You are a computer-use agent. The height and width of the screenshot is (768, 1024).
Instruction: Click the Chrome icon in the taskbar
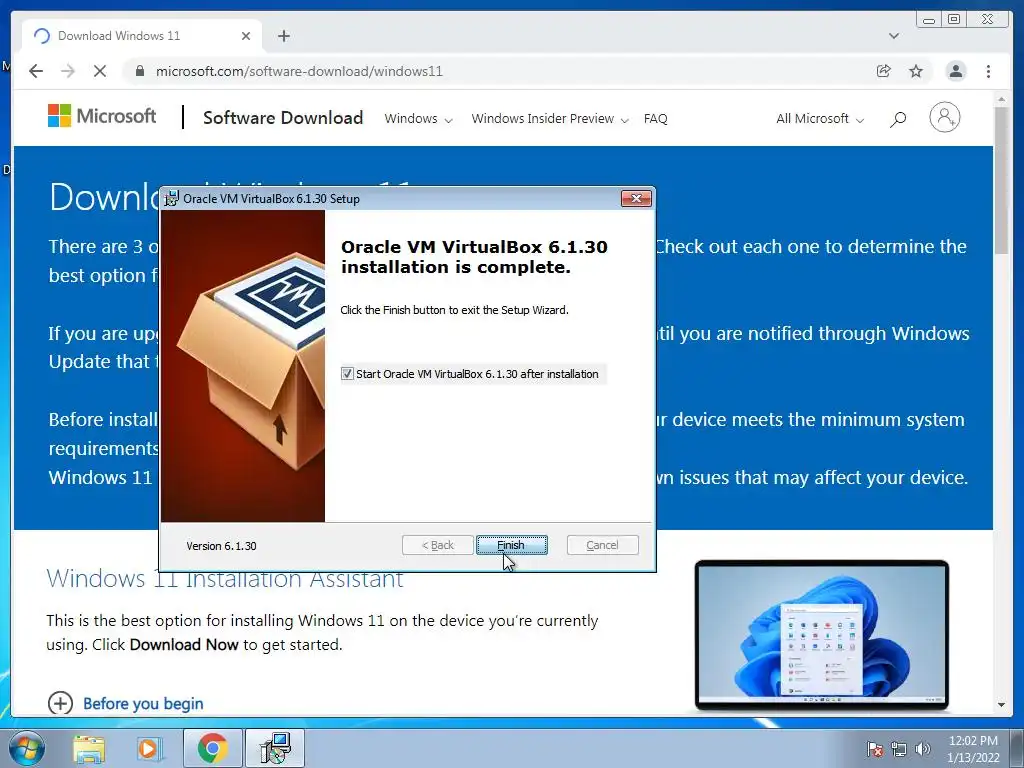tap(212, 748)
